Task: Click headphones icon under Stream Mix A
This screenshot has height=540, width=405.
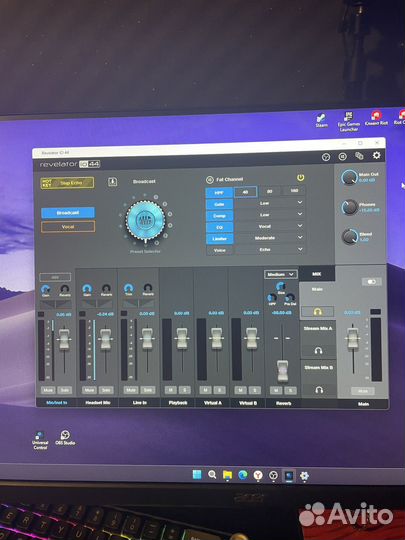Action: coord(319,351)
